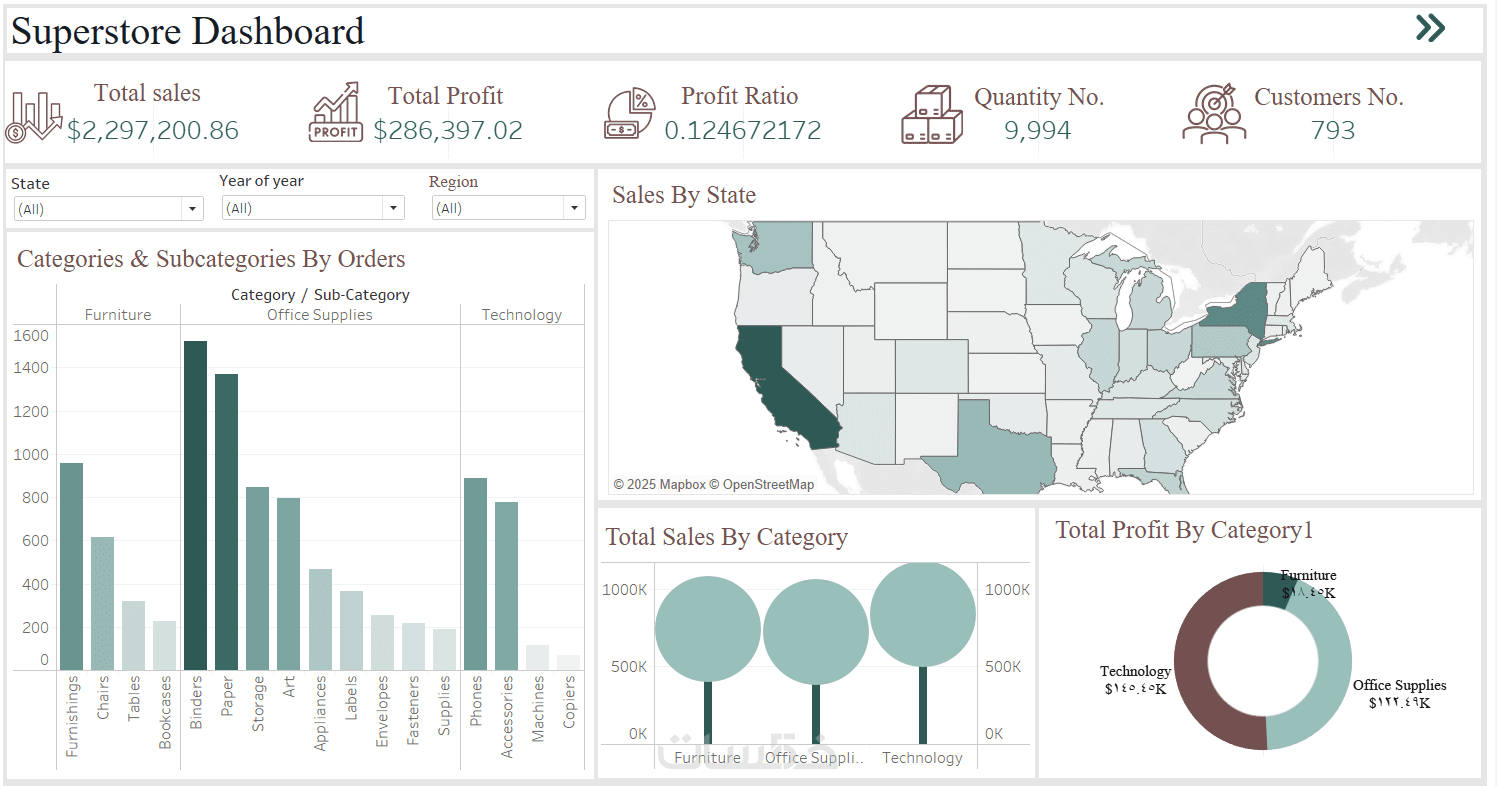Click the Profit Ratio pie icon
The image size is (1497, 786).
click(x=629, y=114)
